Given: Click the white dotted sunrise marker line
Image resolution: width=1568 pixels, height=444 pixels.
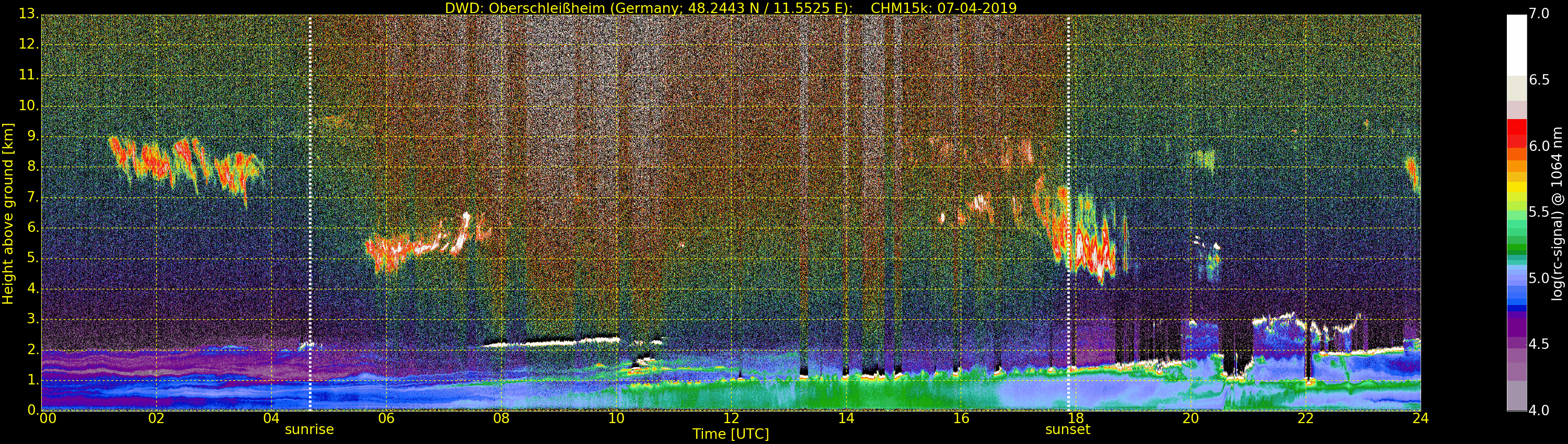Looking at the screenshot, I should coord(310,213).
